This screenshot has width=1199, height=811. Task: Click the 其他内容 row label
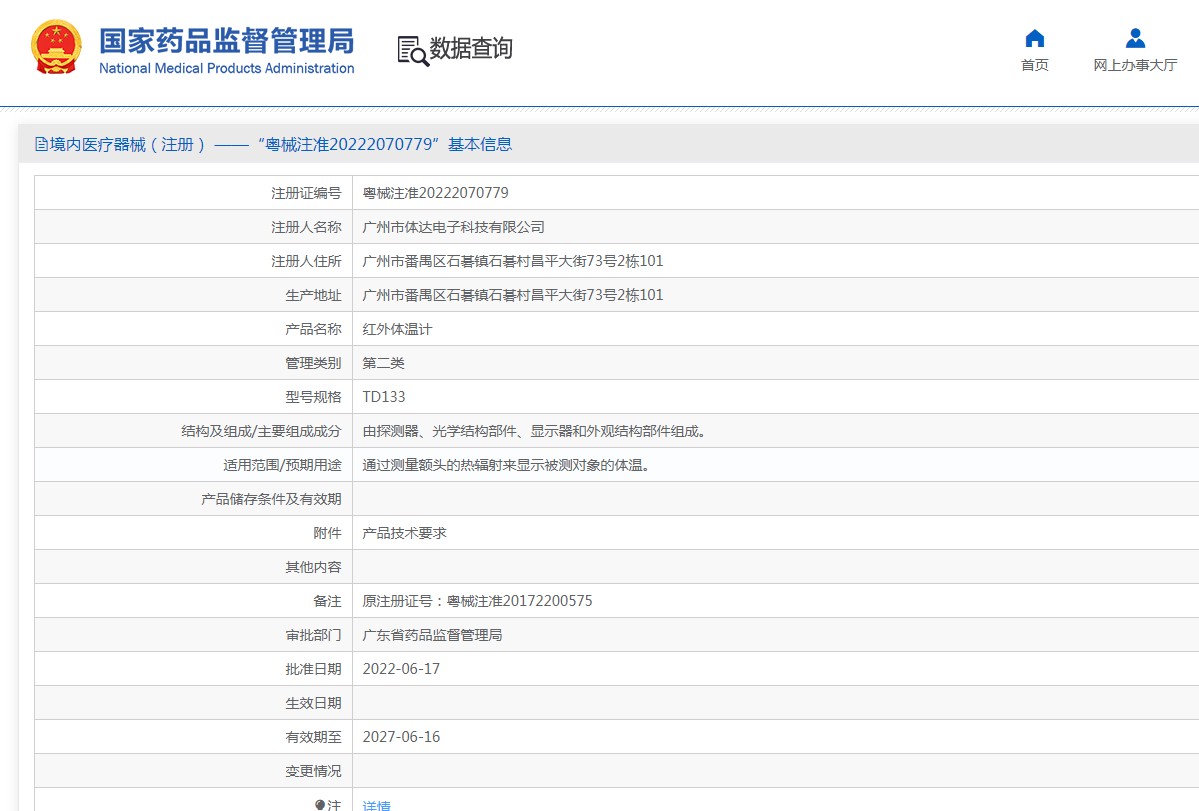313,567
